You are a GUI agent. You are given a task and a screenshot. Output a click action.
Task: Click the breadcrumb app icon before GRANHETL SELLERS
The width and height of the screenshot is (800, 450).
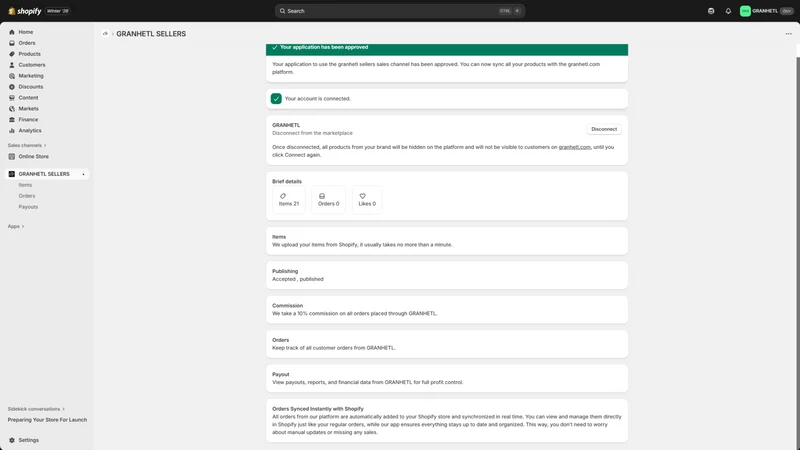[105, 34]
